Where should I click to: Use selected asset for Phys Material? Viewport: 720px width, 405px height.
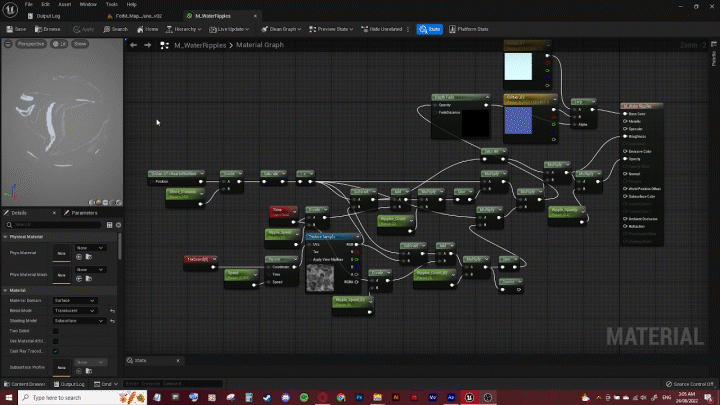(x=79, y=257)
